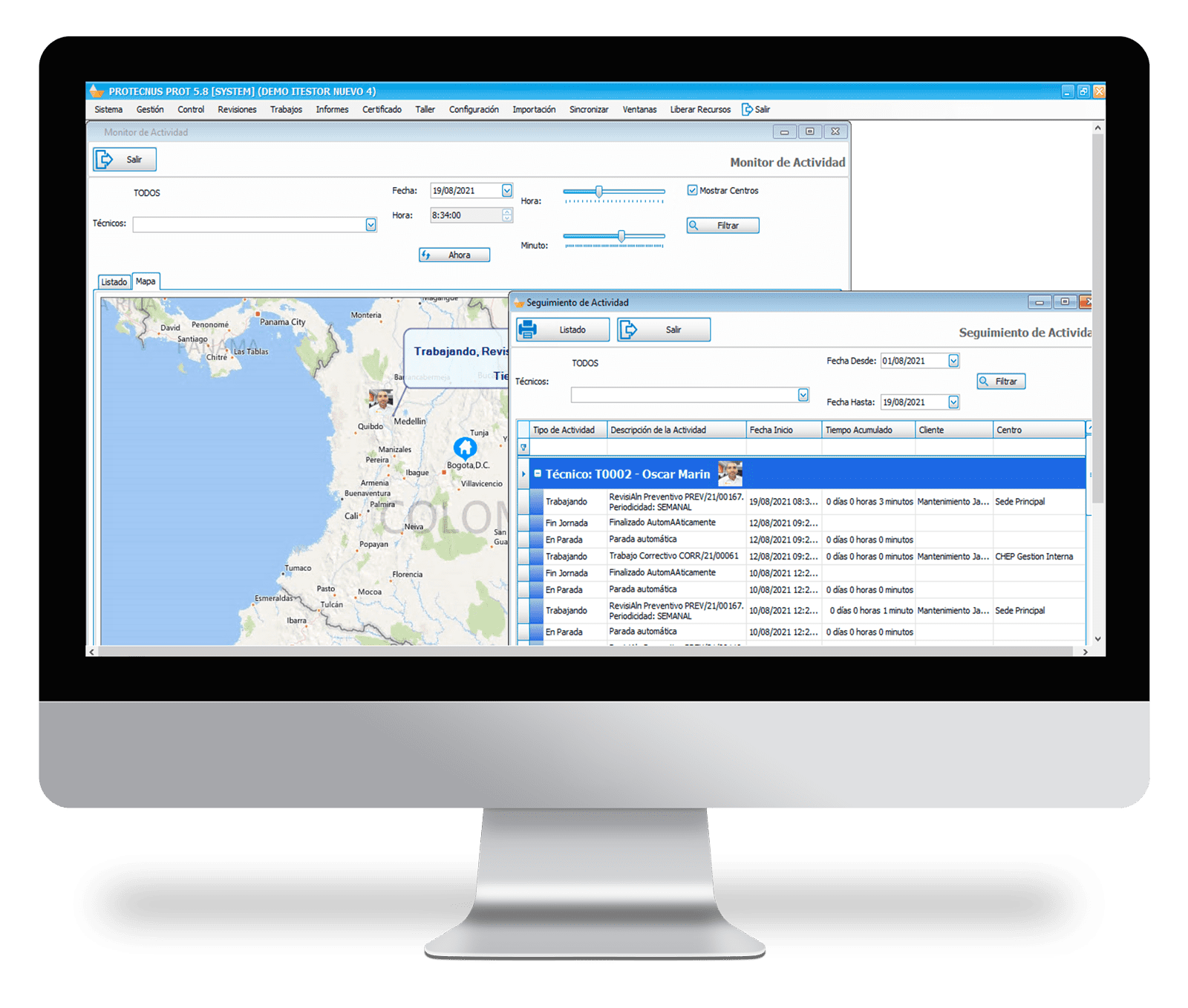
Task: Click the Tiempo Acumulado column header
Action: click(x=869, y=430)
